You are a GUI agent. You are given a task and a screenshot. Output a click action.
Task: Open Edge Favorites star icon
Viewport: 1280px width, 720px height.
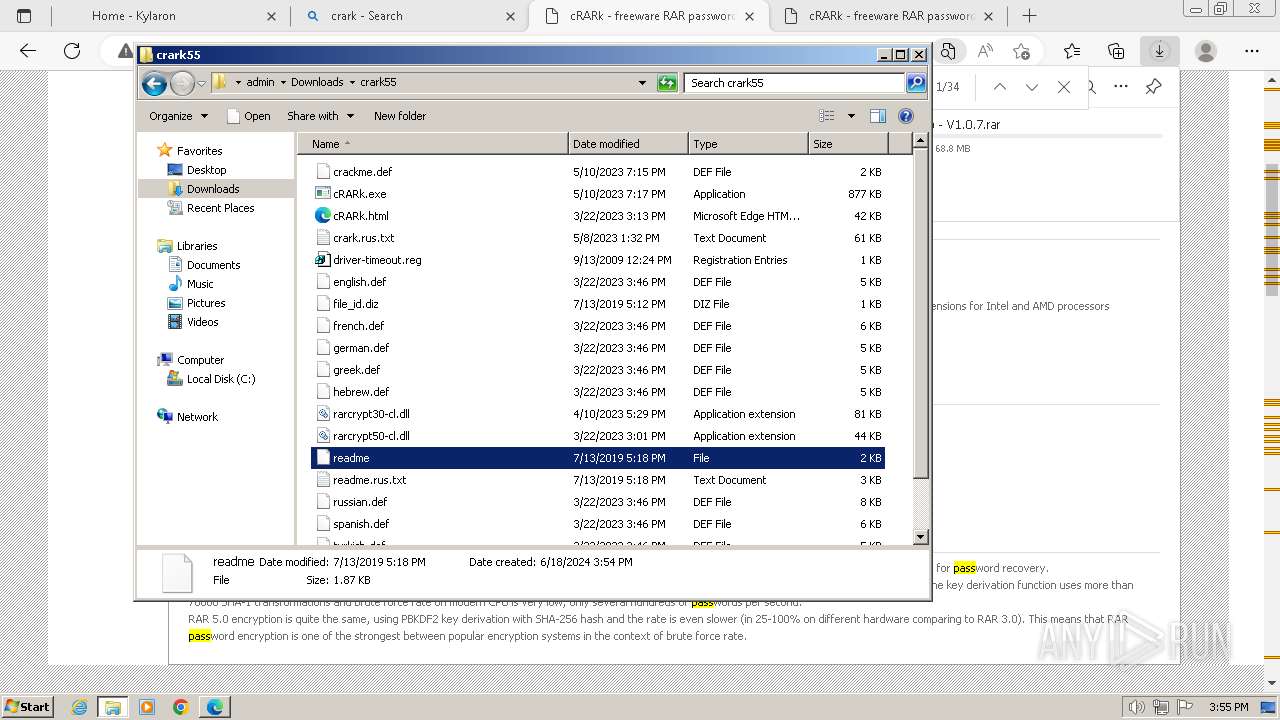[1072, 51]
